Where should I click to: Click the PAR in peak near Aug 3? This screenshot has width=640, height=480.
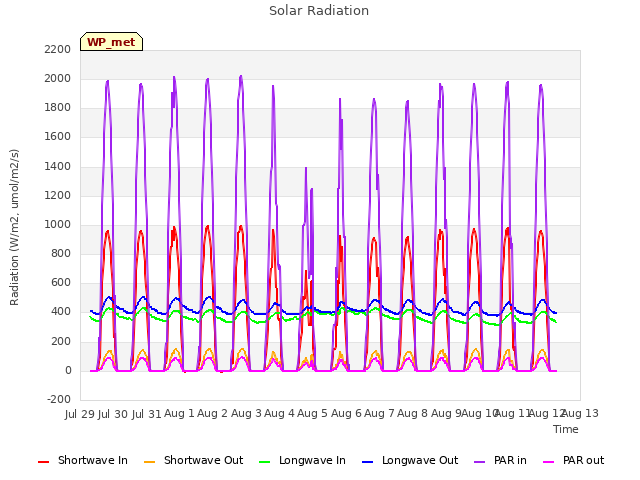[241, 76]
